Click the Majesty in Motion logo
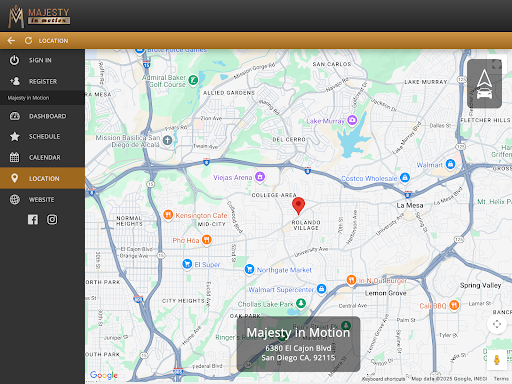 (39, 16)
